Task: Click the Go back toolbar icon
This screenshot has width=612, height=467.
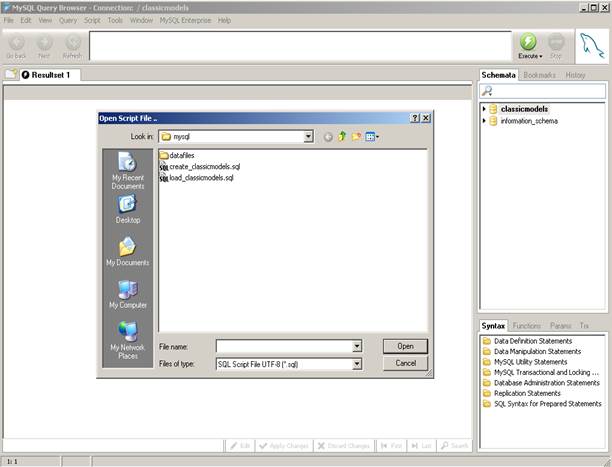Action: pyautogui.click(x=16, y=43)
